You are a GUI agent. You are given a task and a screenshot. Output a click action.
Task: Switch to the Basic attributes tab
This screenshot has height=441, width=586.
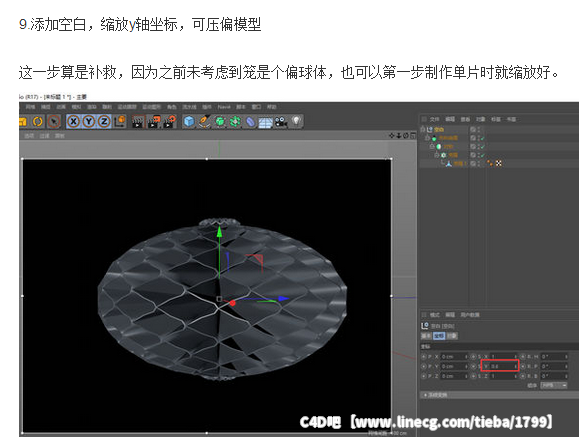(426, 336)
